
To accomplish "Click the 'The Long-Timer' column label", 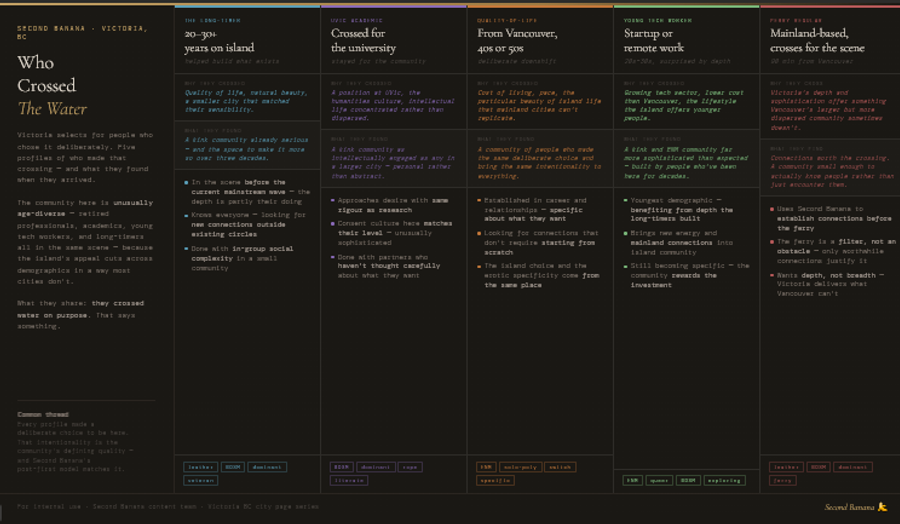I will click(x=212, y=20).
